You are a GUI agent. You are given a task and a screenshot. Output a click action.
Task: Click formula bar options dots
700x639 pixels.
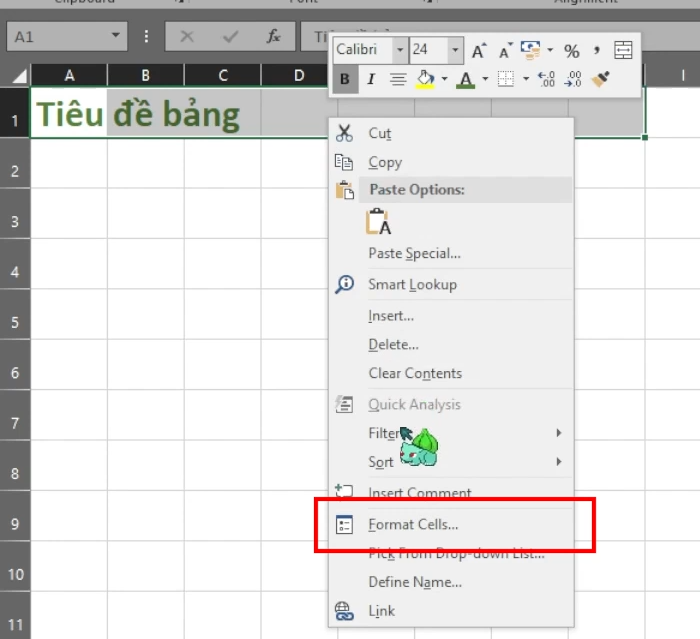tap(146, 36)
